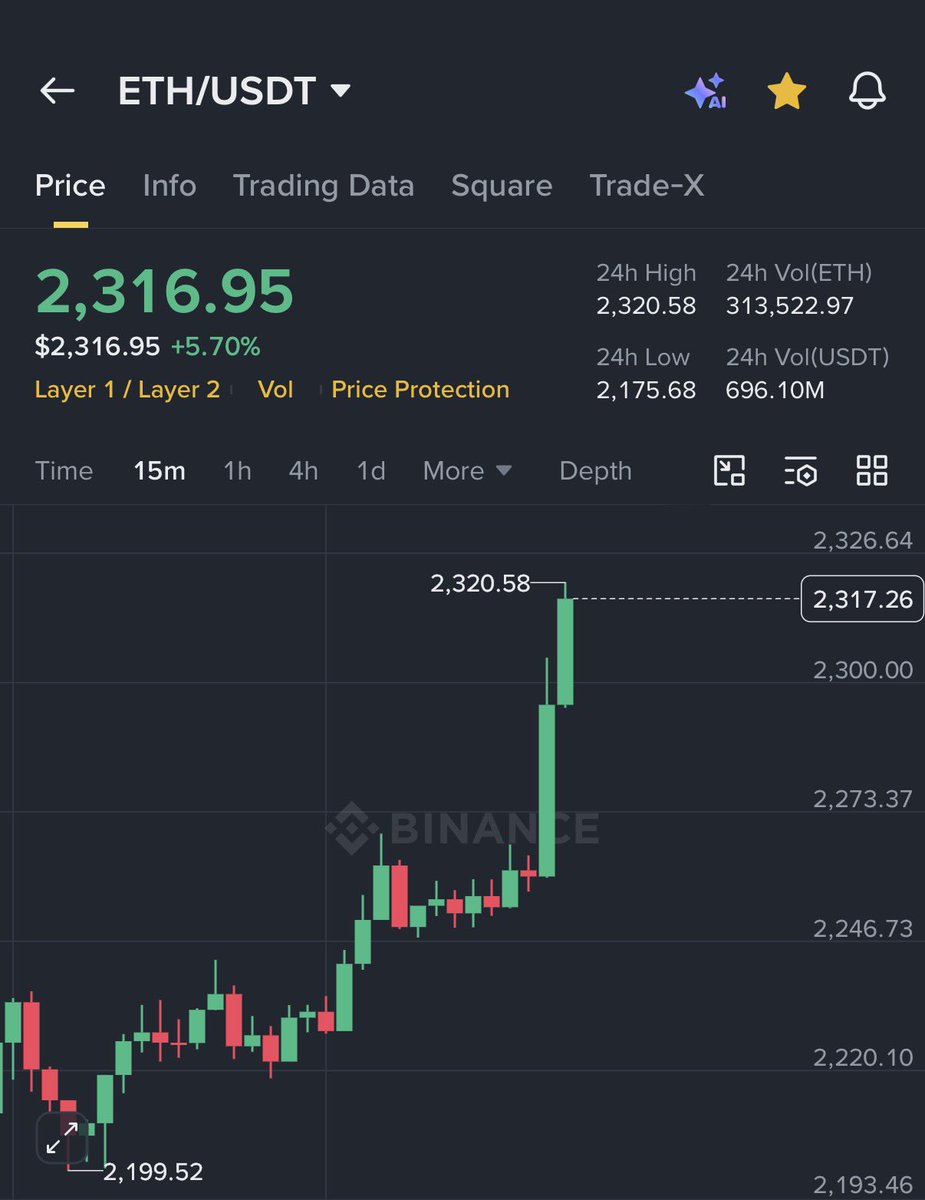The height and width of the screenshot is (1200, 925).
Task: Tap the Layer 1 / Layer 2 tag
Action: [127, 390]
